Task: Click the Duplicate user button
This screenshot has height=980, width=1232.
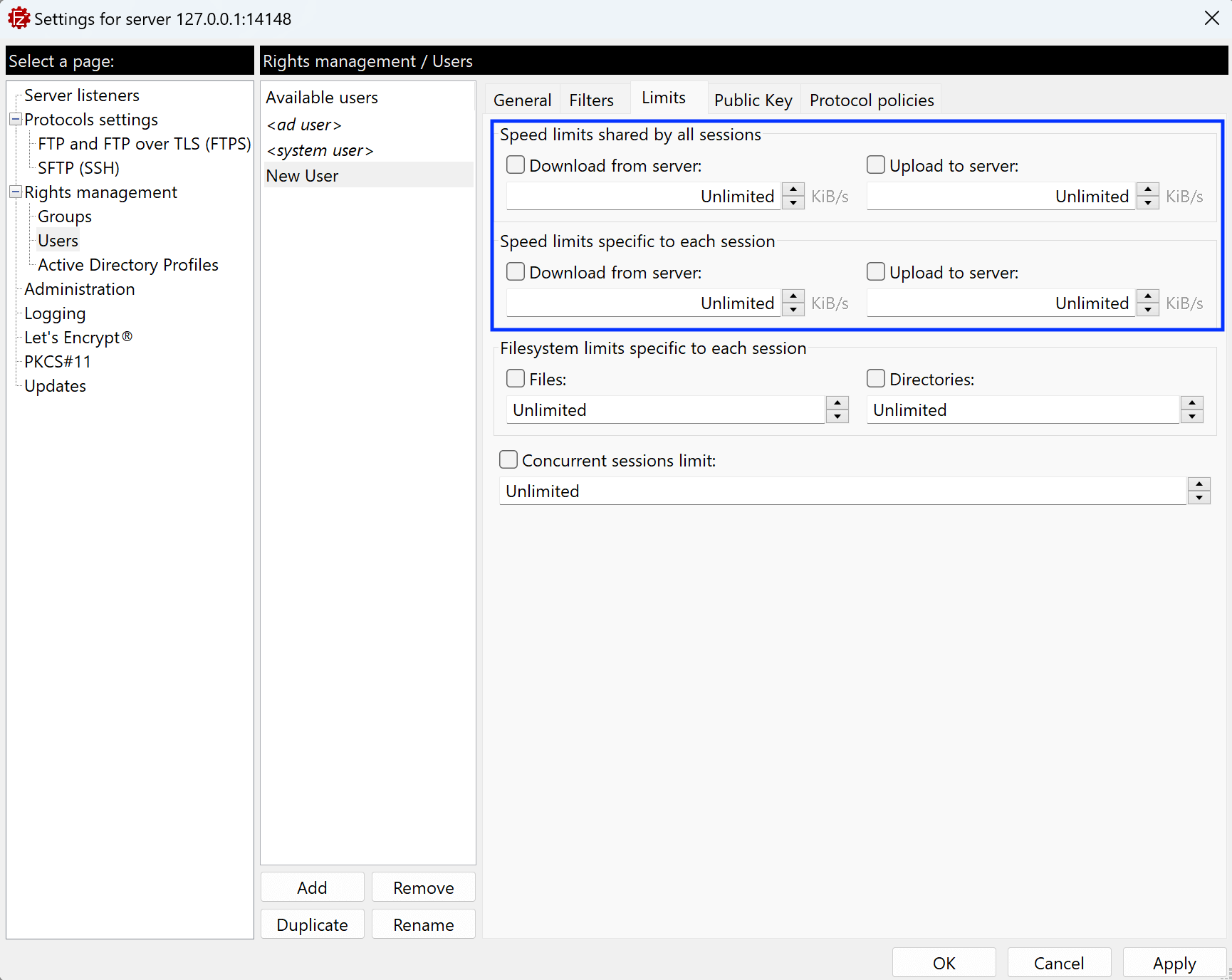Action: [312, 924]
